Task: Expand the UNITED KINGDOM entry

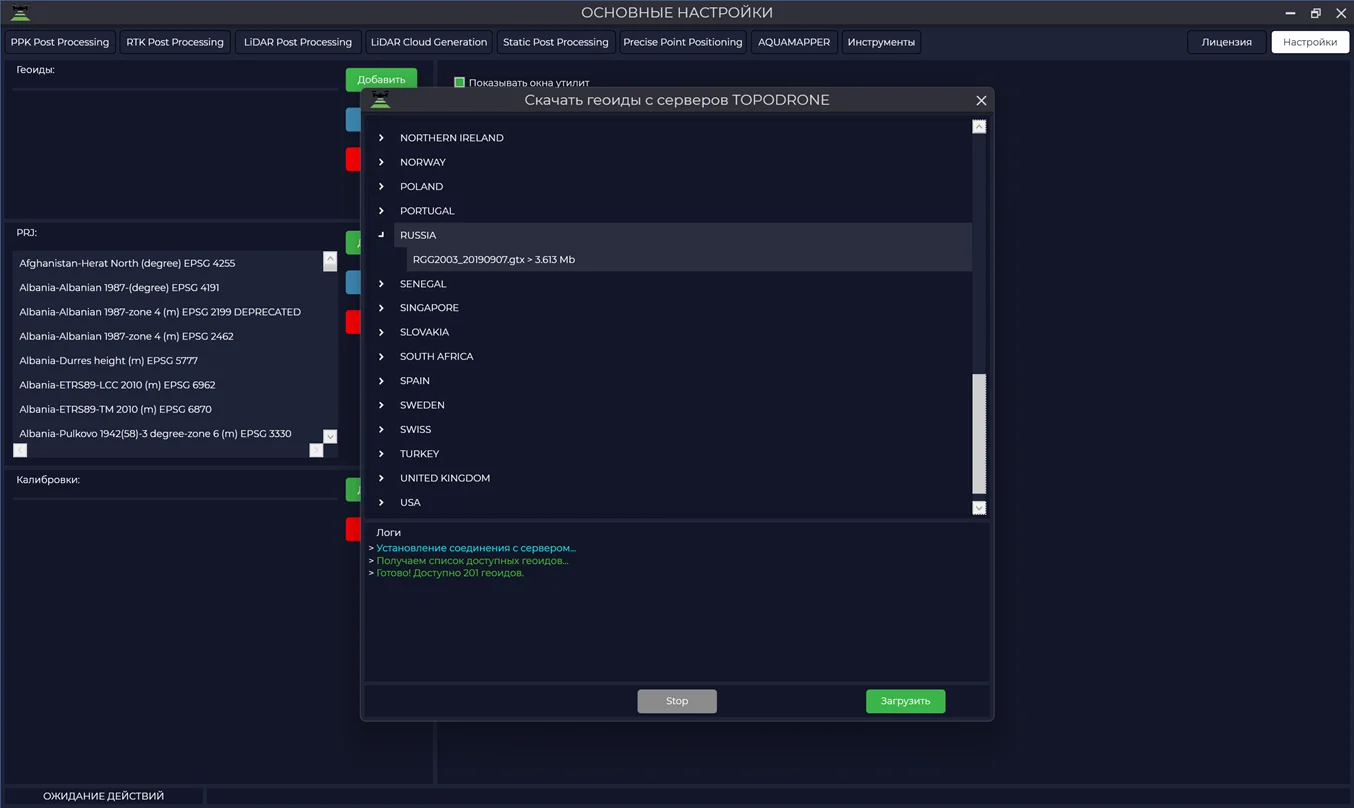Action: coord(381,478)
